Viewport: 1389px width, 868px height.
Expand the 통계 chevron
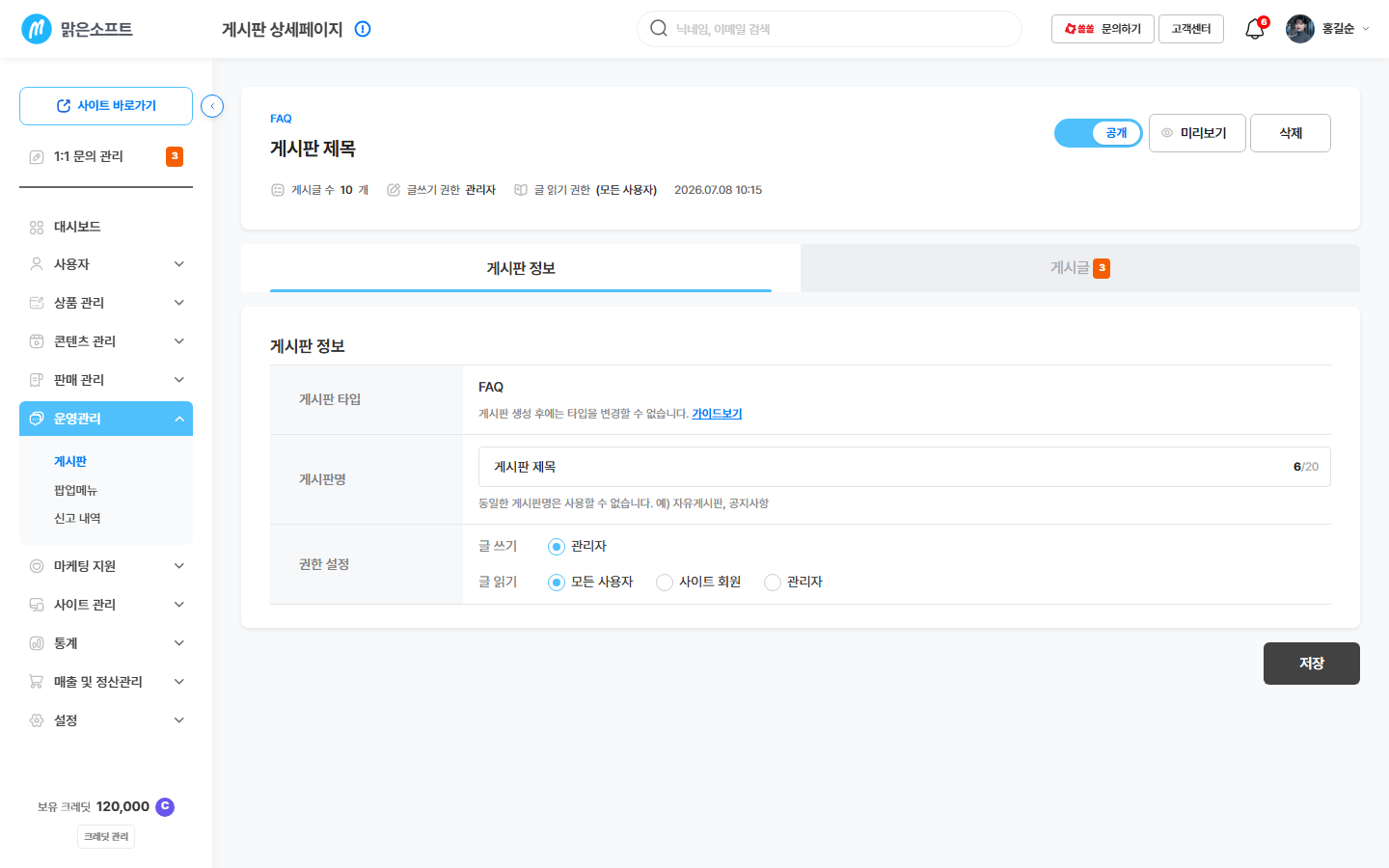point(179,643)
